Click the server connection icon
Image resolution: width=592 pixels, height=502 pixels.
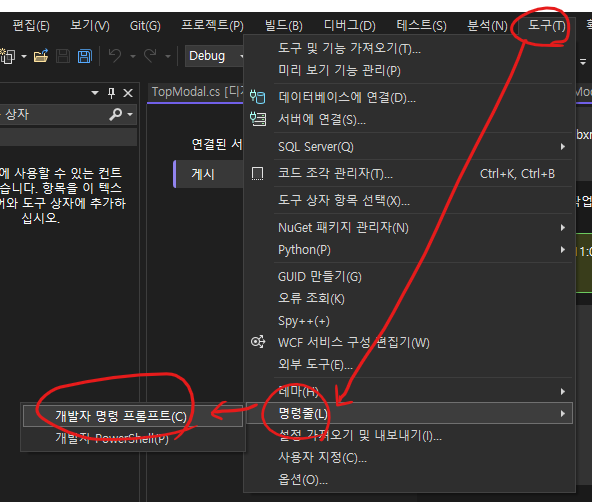click(x=258, y=119)
